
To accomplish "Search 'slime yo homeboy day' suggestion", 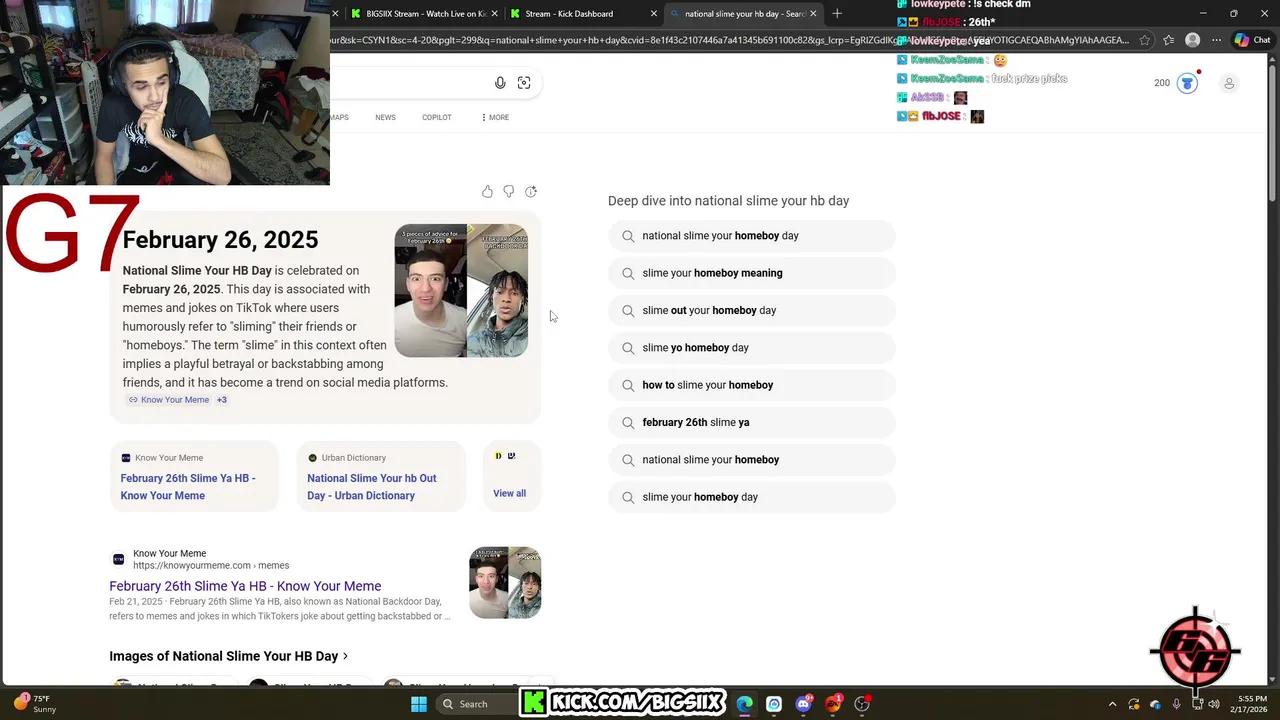I will point(751,348).
